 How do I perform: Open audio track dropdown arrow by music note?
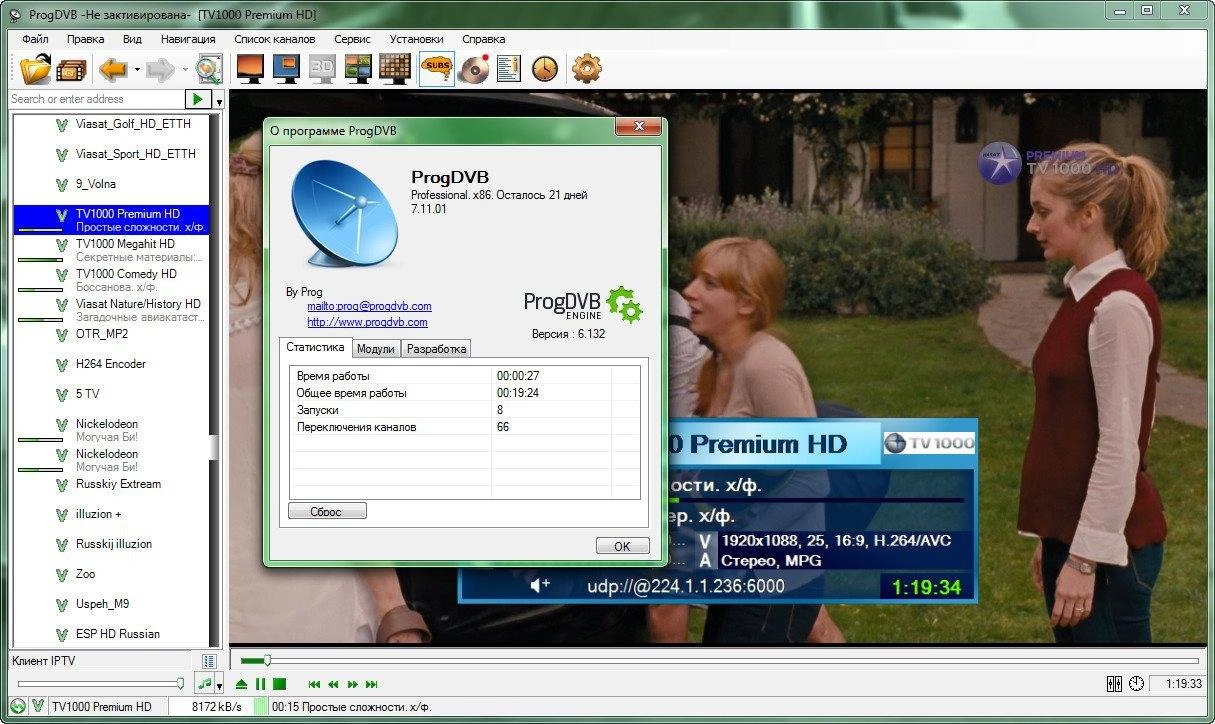(219, 687)
